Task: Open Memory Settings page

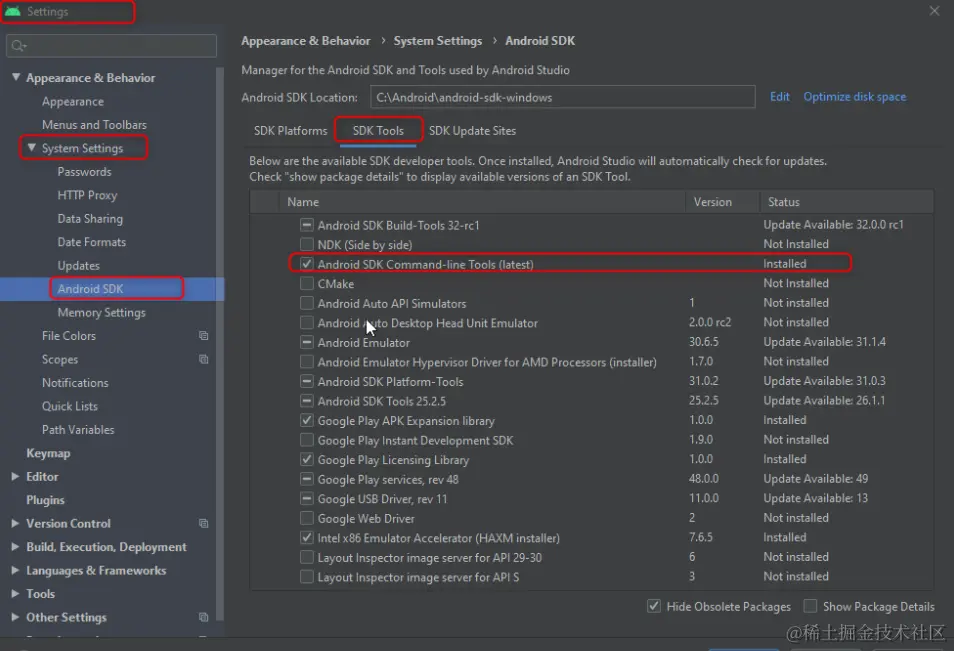Action: click(x=102, y=312)
